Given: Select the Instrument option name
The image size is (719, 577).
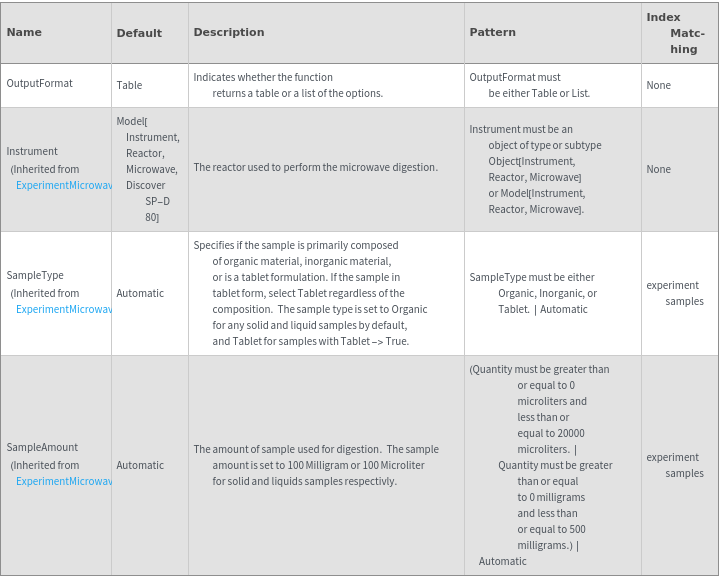Looking at the screenshot, I should point(32,151).
